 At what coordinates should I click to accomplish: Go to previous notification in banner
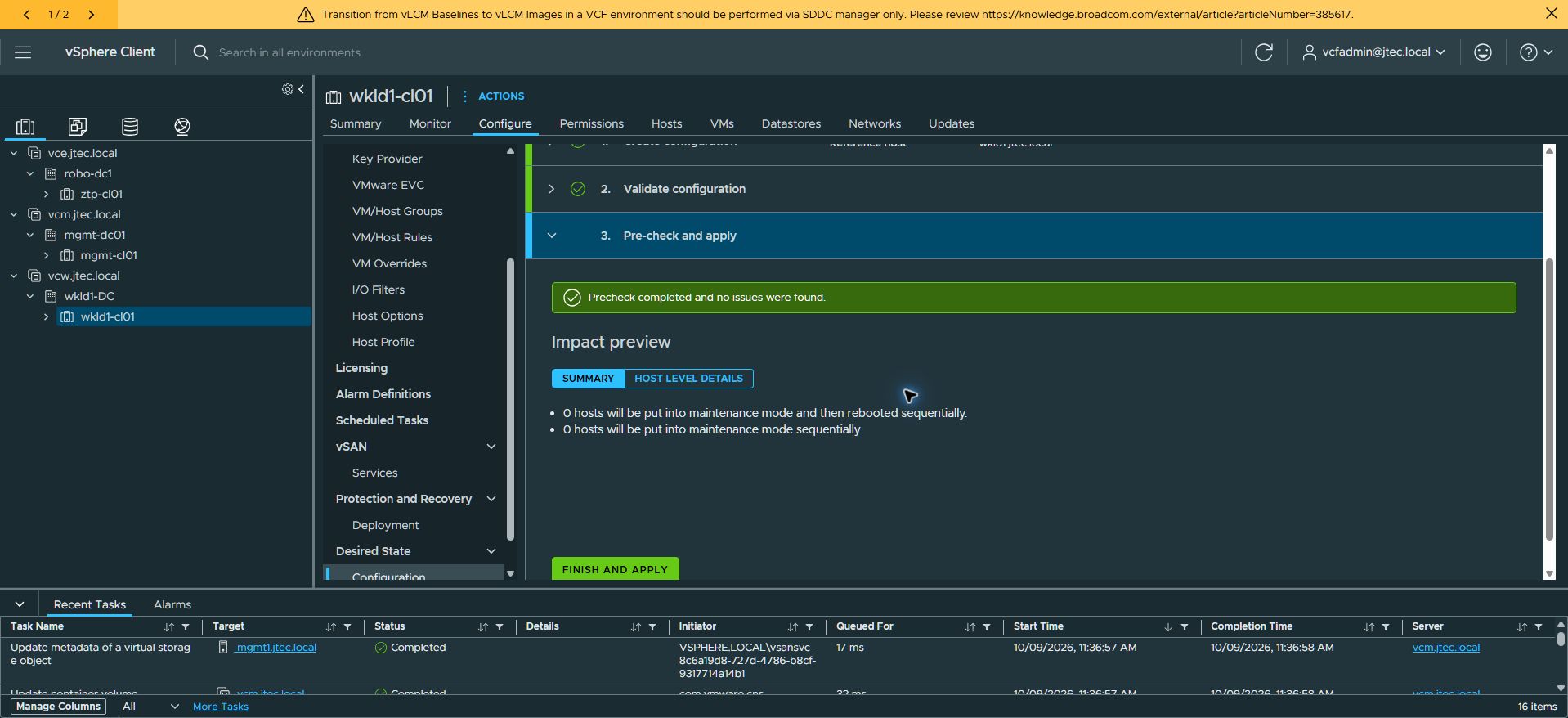26,14
